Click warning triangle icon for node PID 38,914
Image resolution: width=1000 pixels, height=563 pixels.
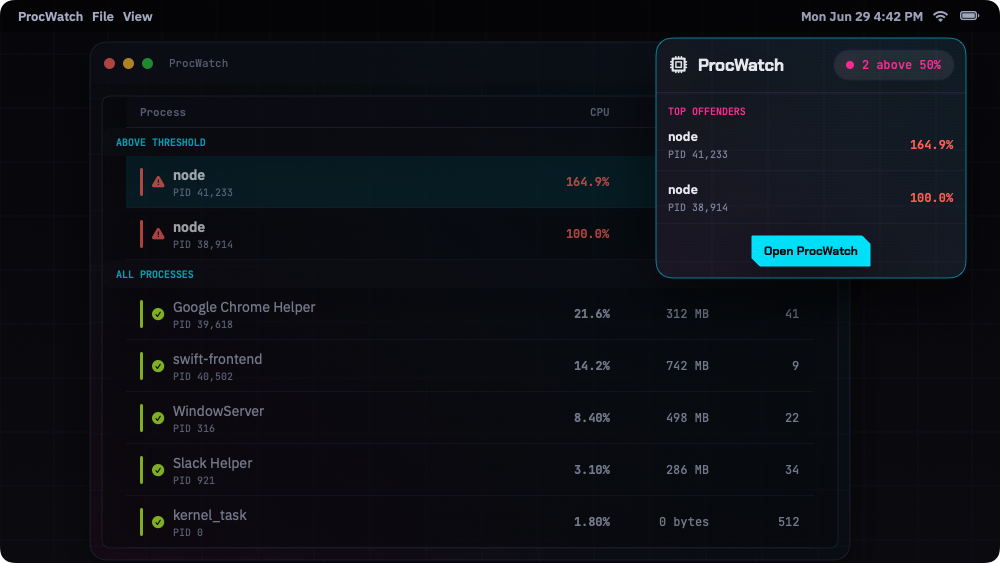click(x=158, y=234)
